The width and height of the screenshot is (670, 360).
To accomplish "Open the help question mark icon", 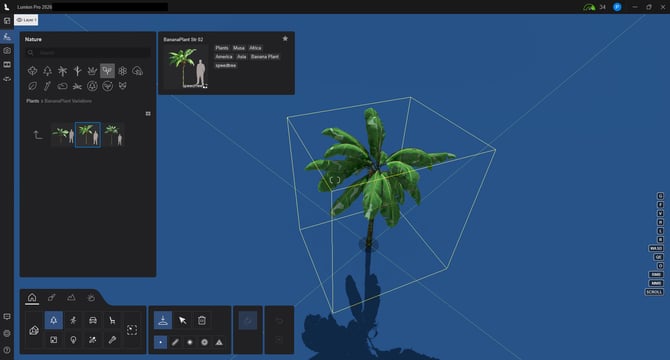I will coord(7,350).
